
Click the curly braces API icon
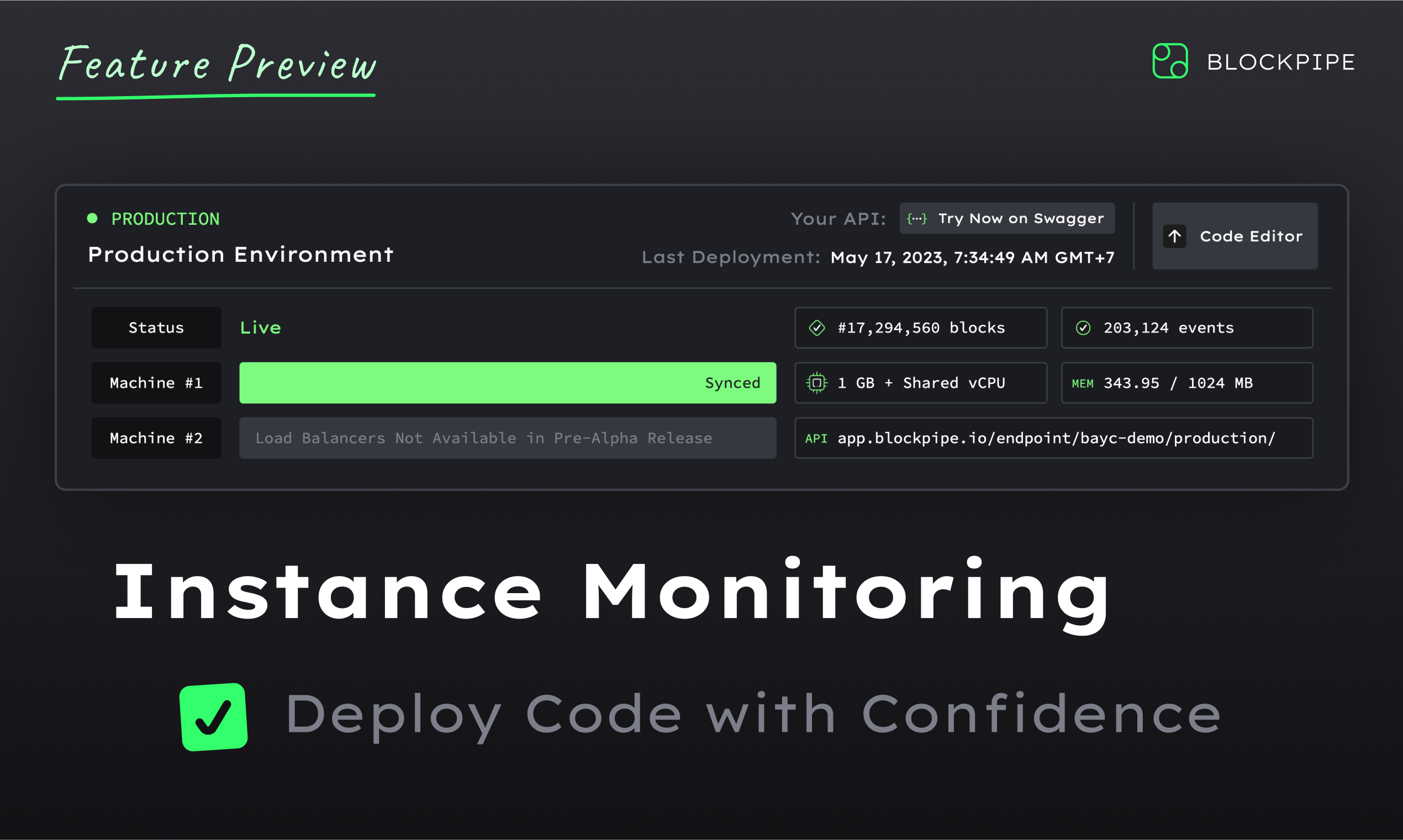coord(917,219)
